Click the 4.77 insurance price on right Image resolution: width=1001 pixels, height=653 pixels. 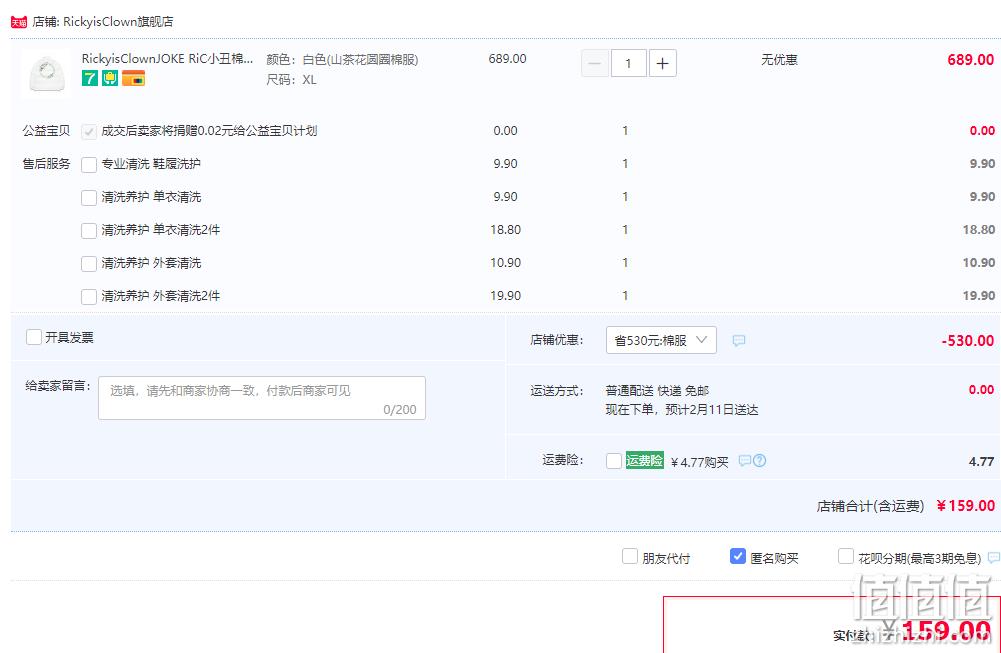[981, 462]
